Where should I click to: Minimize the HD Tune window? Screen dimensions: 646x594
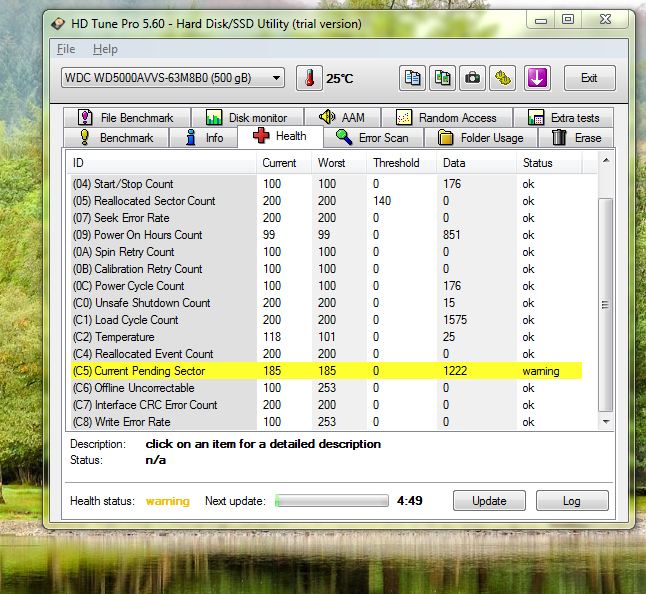click(x=541, y=19)
